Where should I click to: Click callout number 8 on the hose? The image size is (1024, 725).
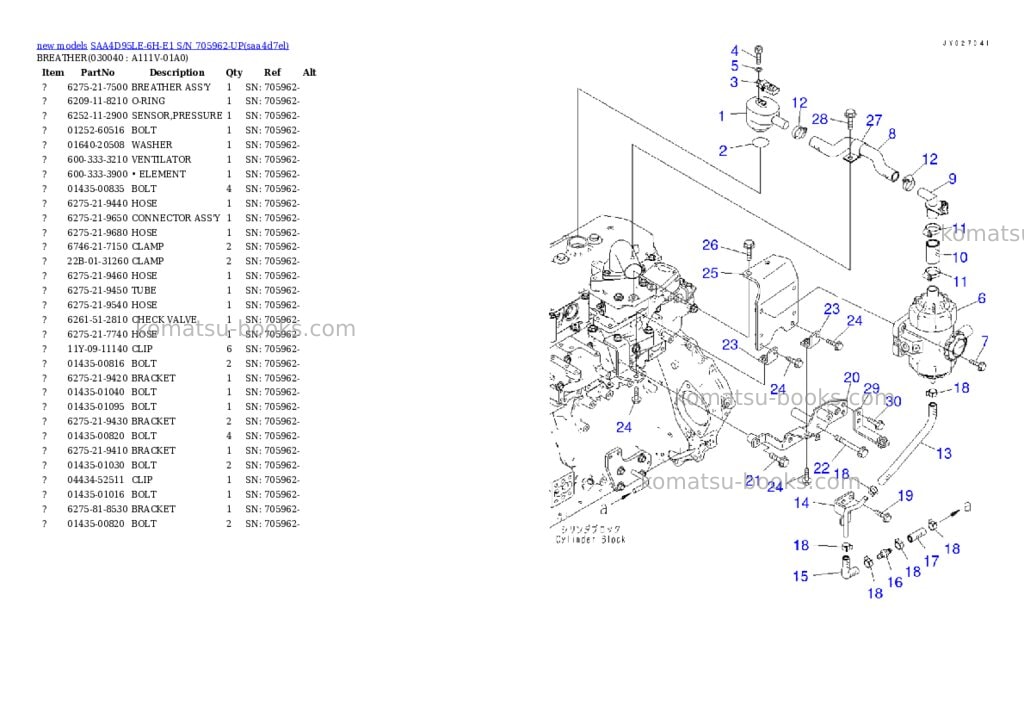pos(892,134)
